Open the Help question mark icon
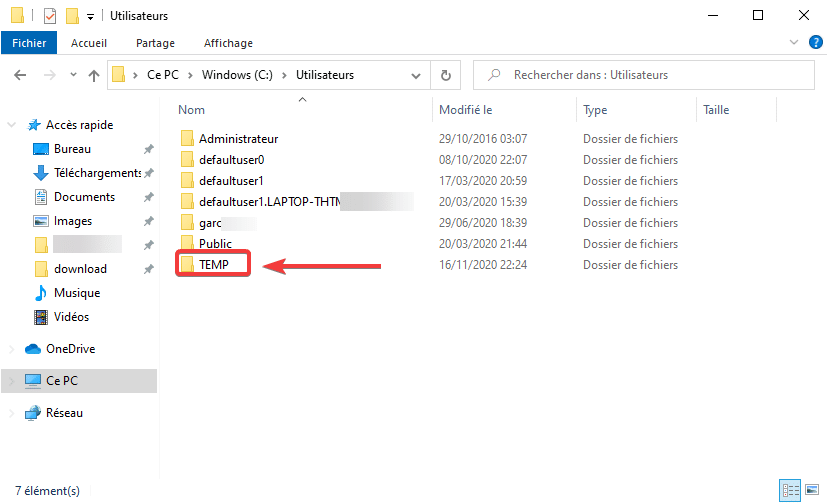 (x=815, y=43)
